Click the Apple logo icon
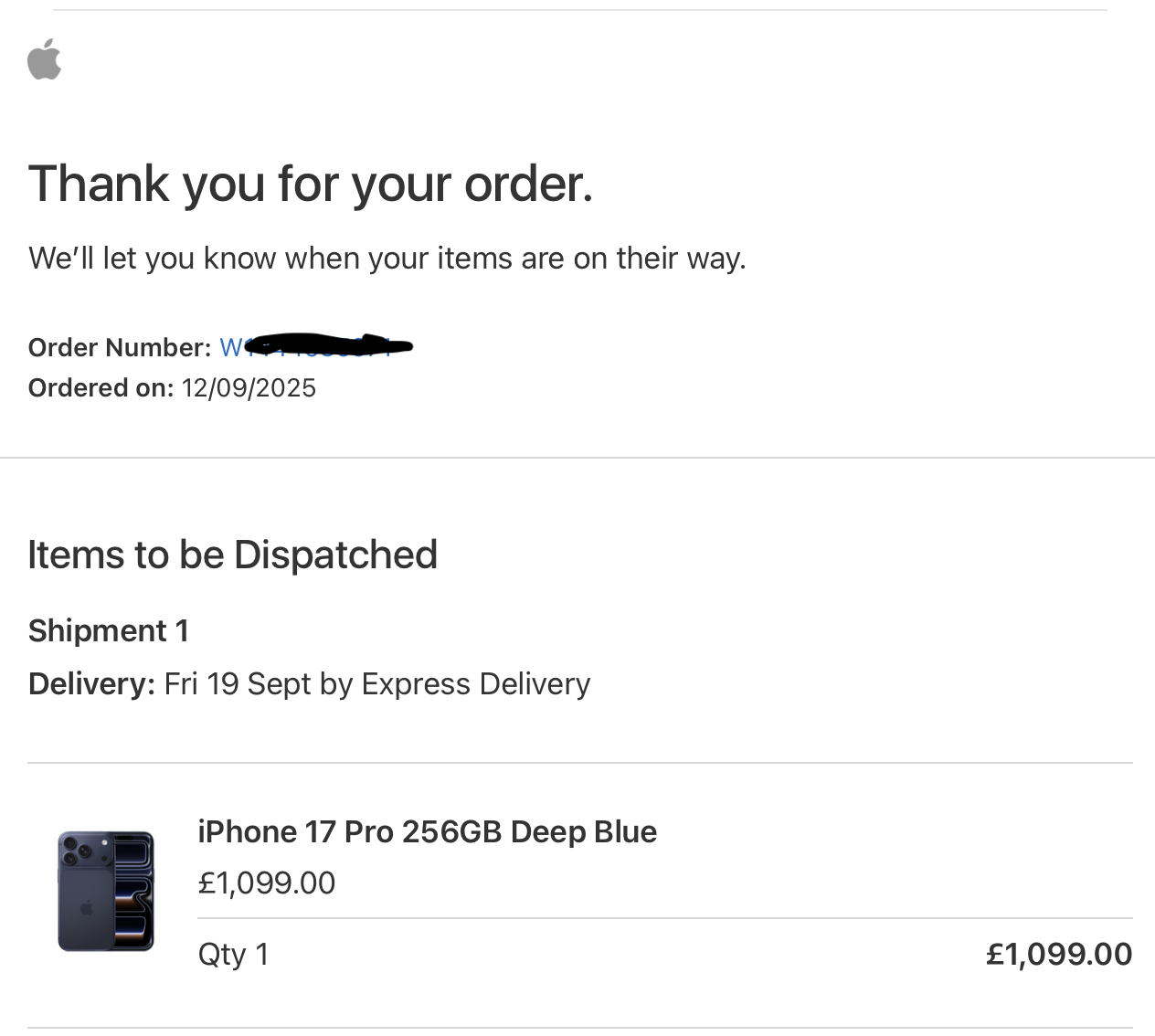 45,59
